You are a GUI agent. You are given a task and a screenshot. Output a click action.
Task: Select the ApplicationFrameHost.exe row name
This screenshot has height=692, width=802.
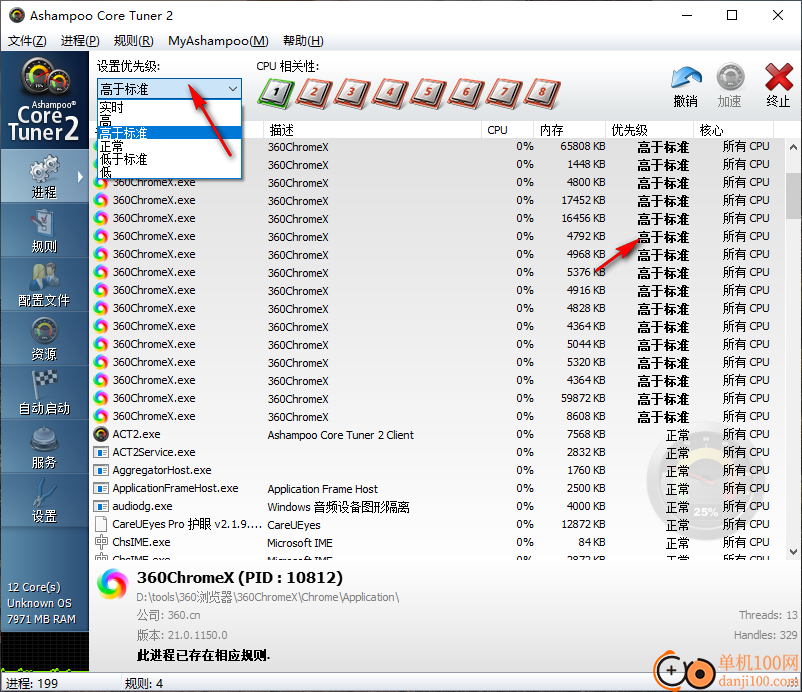[175, 488]
